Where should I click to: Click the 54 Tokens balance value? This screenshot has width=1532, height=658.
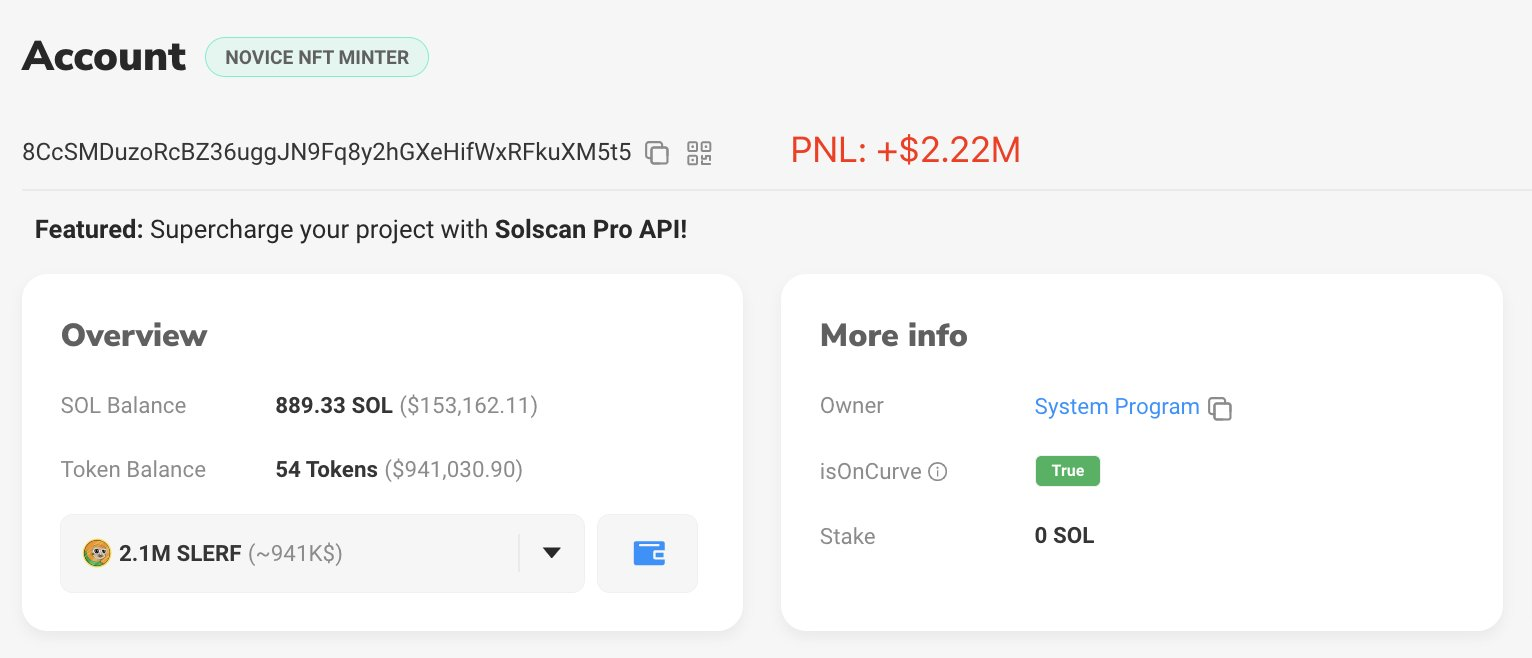[327, 469]
